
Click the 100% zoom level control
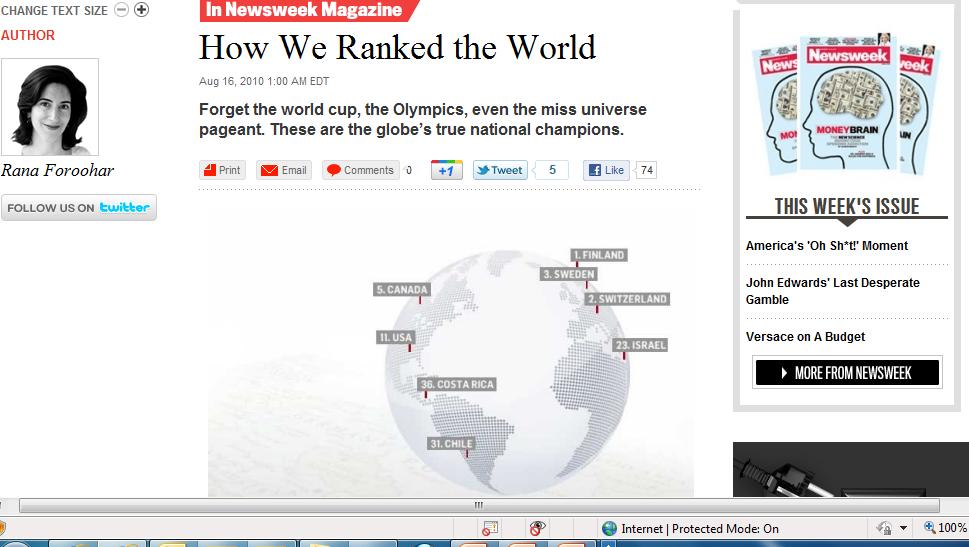click(x=946, y=528)
